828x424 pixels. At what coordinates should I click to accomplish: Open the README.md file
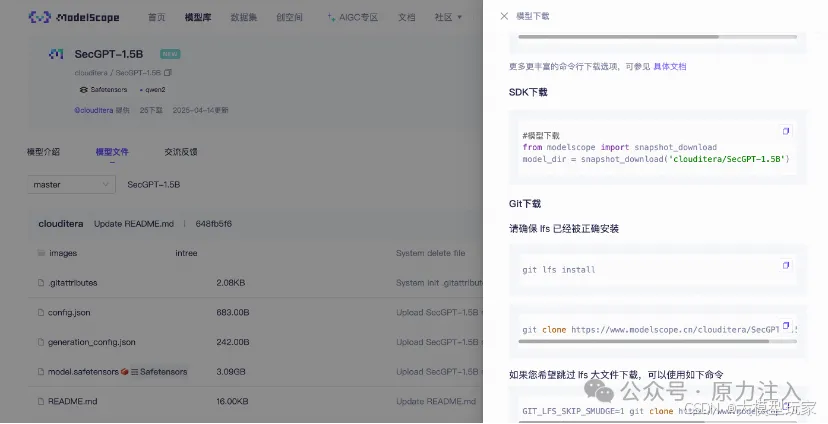coord(73,401)
